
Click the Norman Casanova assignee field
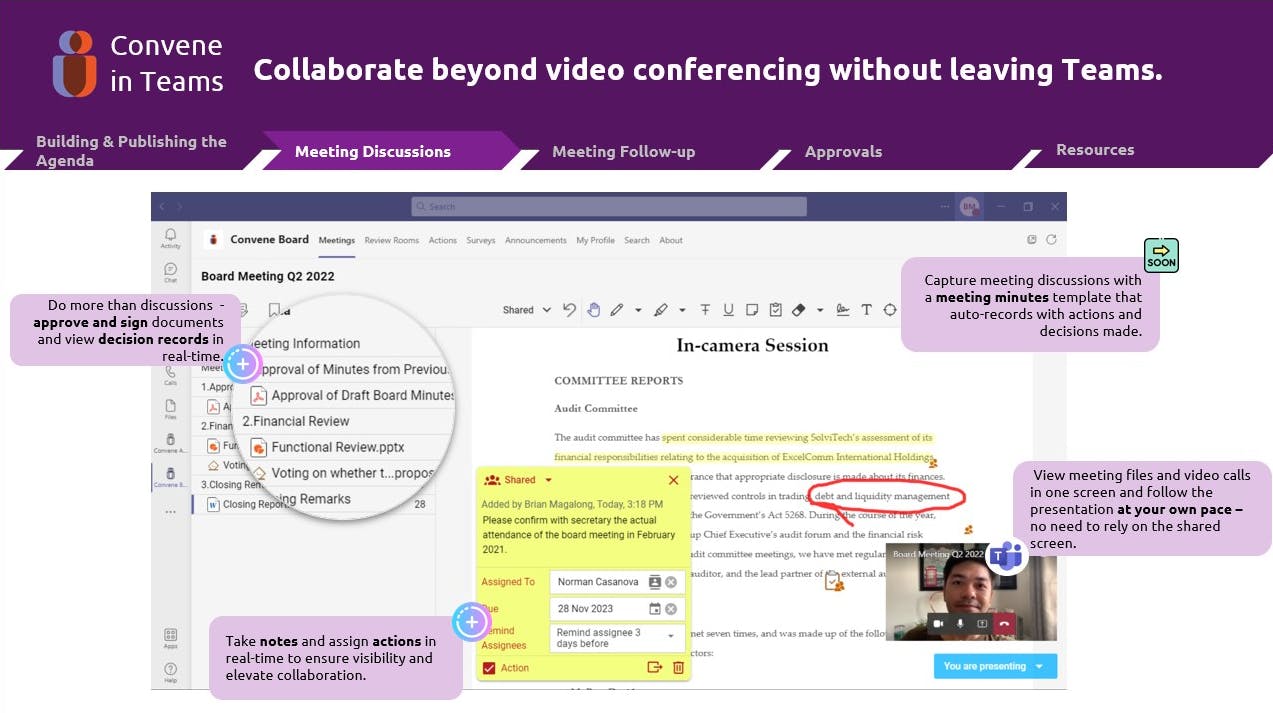618,582
